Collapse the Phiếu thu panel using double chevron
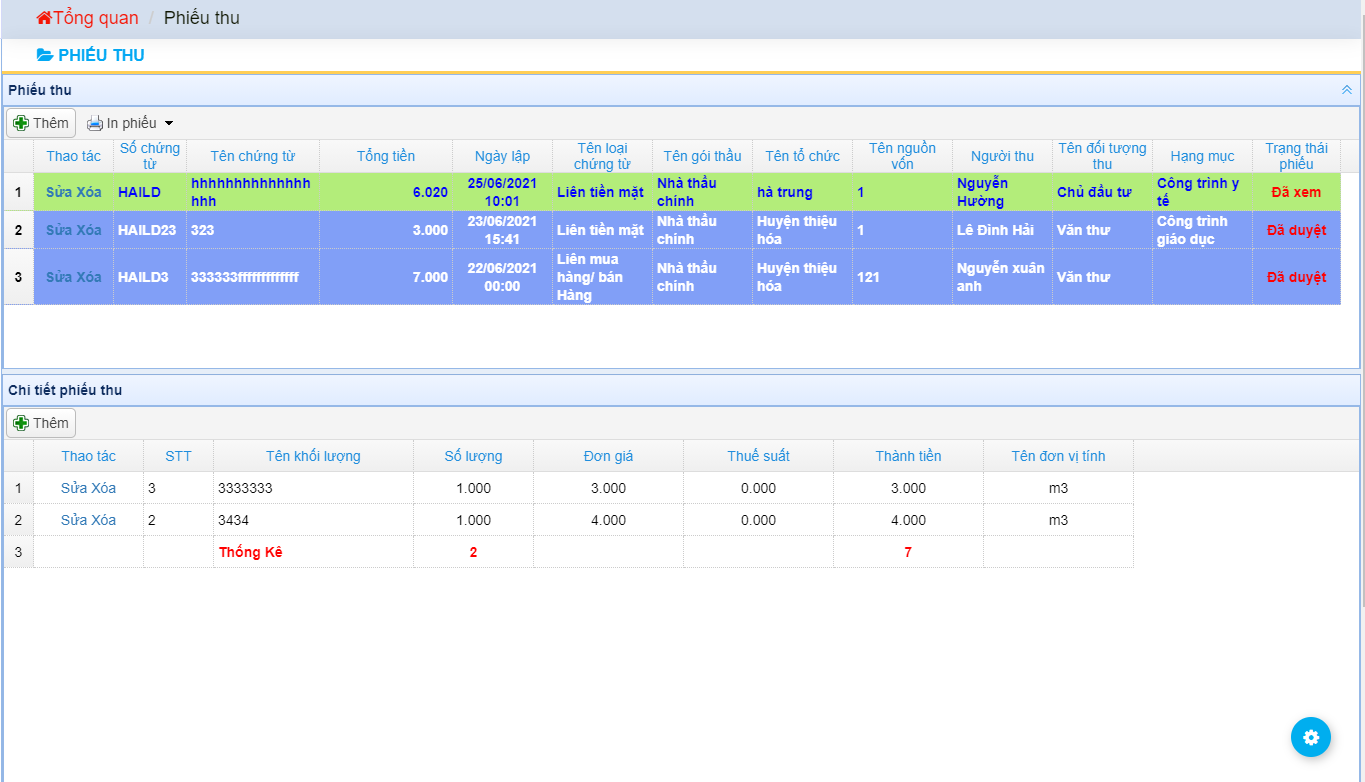 pyautogui.click(x=1346, y=90)
